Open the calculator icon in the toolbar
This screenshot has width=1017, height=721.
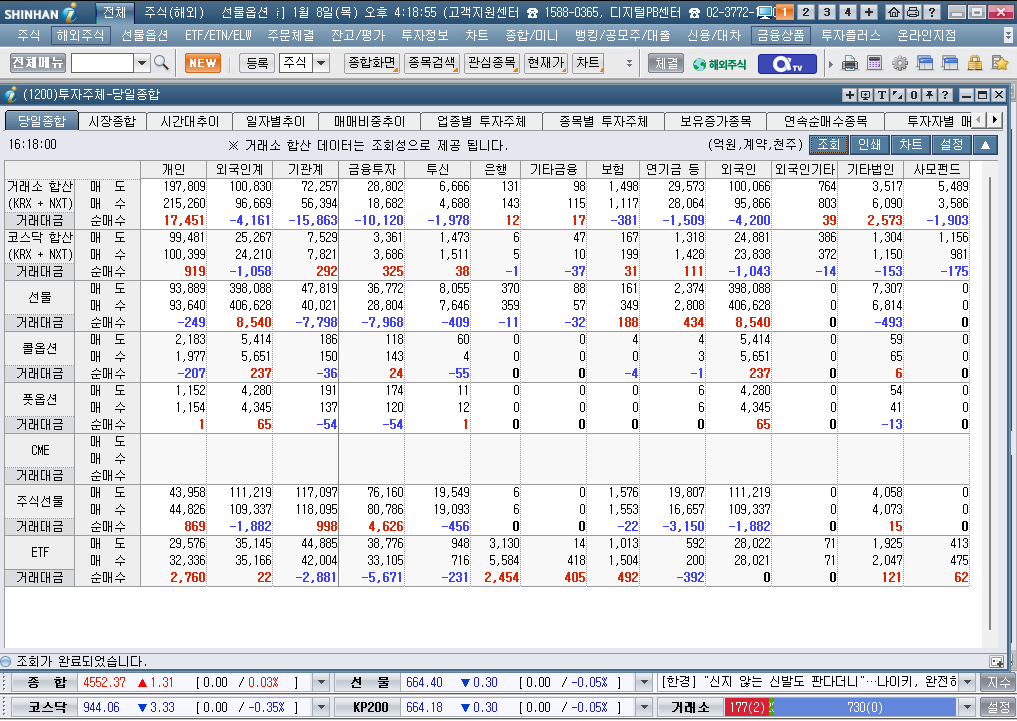[x=874, y=64]
